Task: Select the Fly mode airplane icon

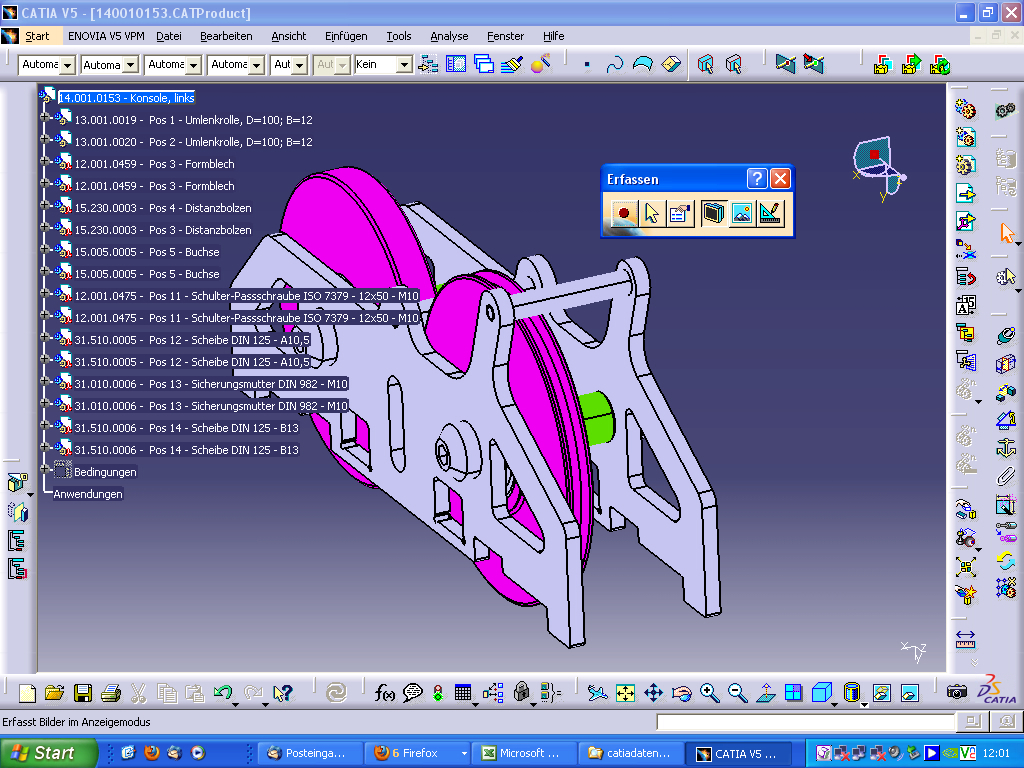Action: coord(597,693)
